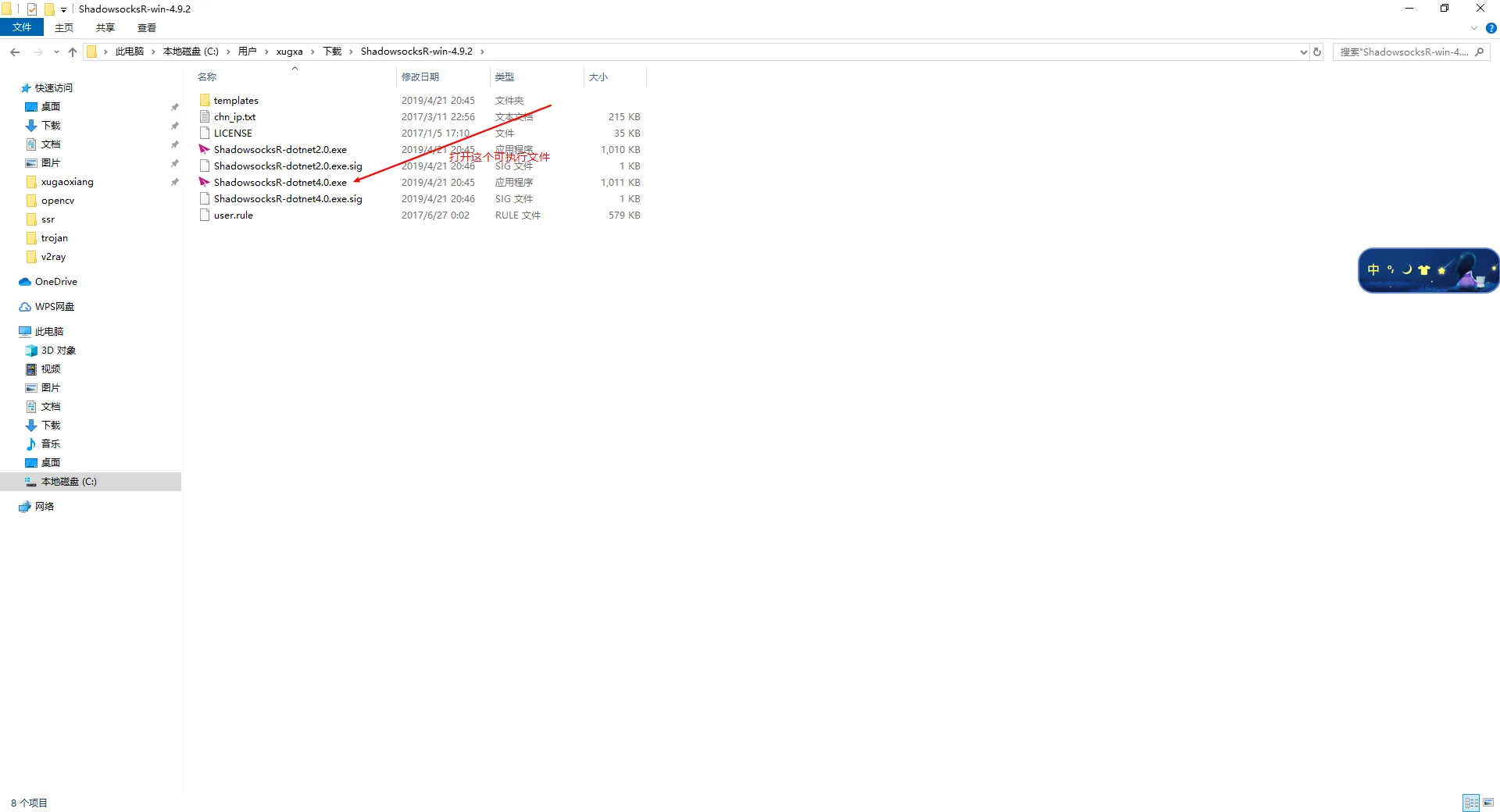The height and width of the screenshot is (812, 1500).
Task: Open pinned 桌面 under quick access
Action: 51,107
